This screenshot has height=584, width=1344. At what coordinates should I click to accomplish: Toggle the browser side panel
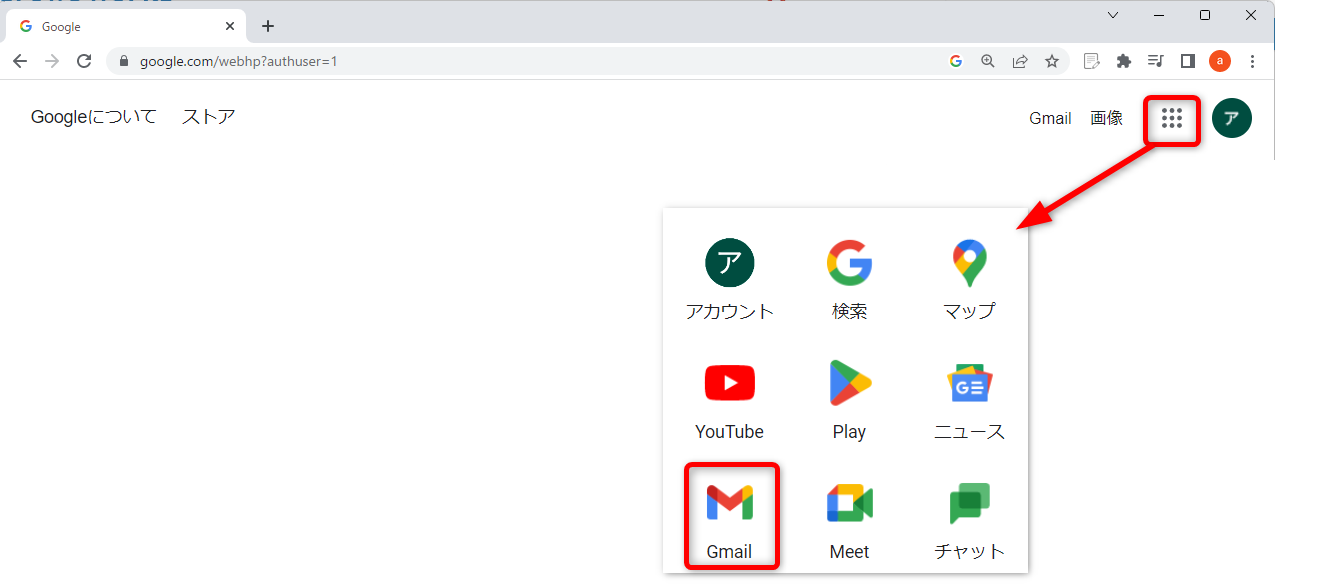[1188, 61]
